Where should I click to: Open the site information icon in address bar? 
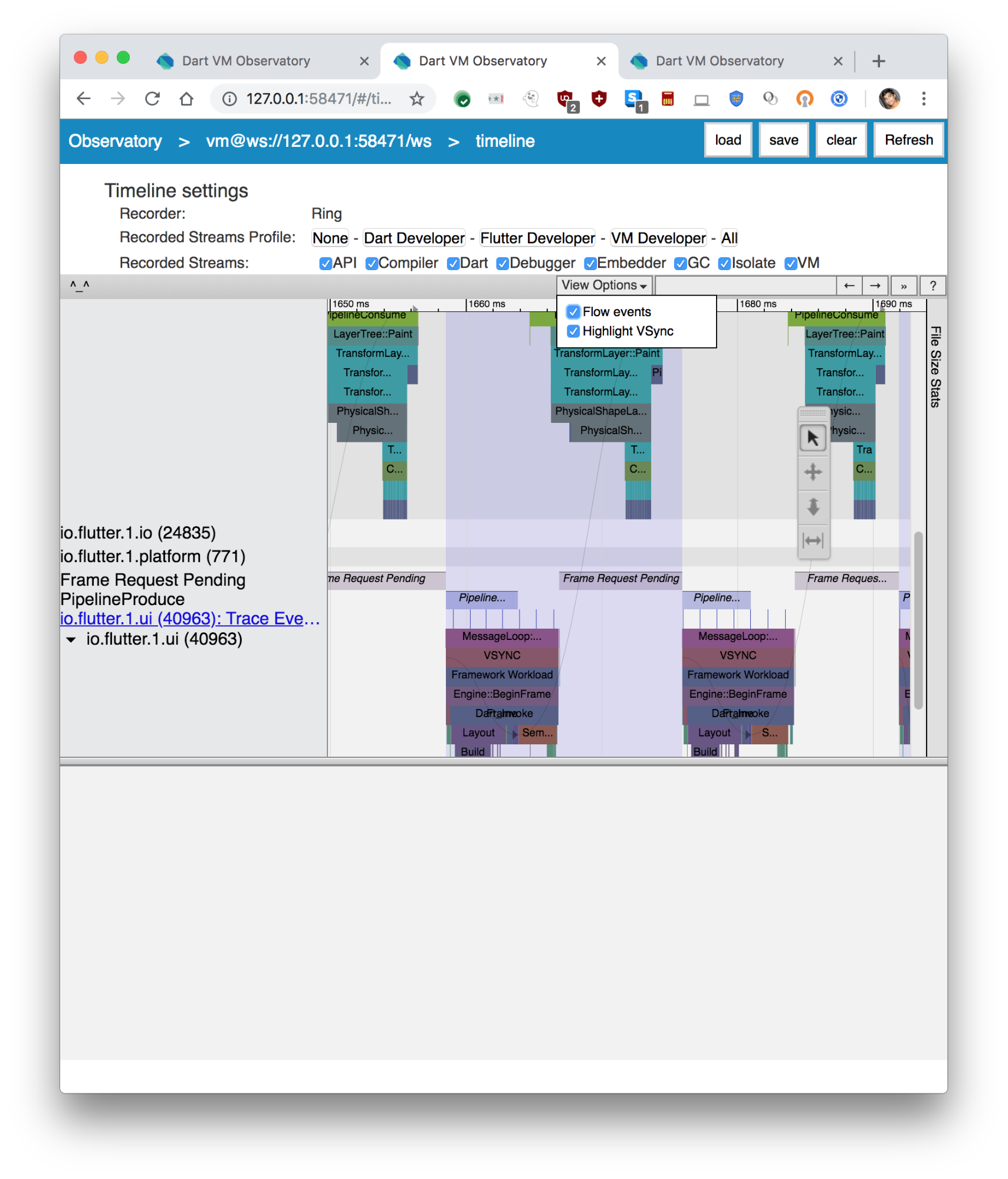pos(229,98)
